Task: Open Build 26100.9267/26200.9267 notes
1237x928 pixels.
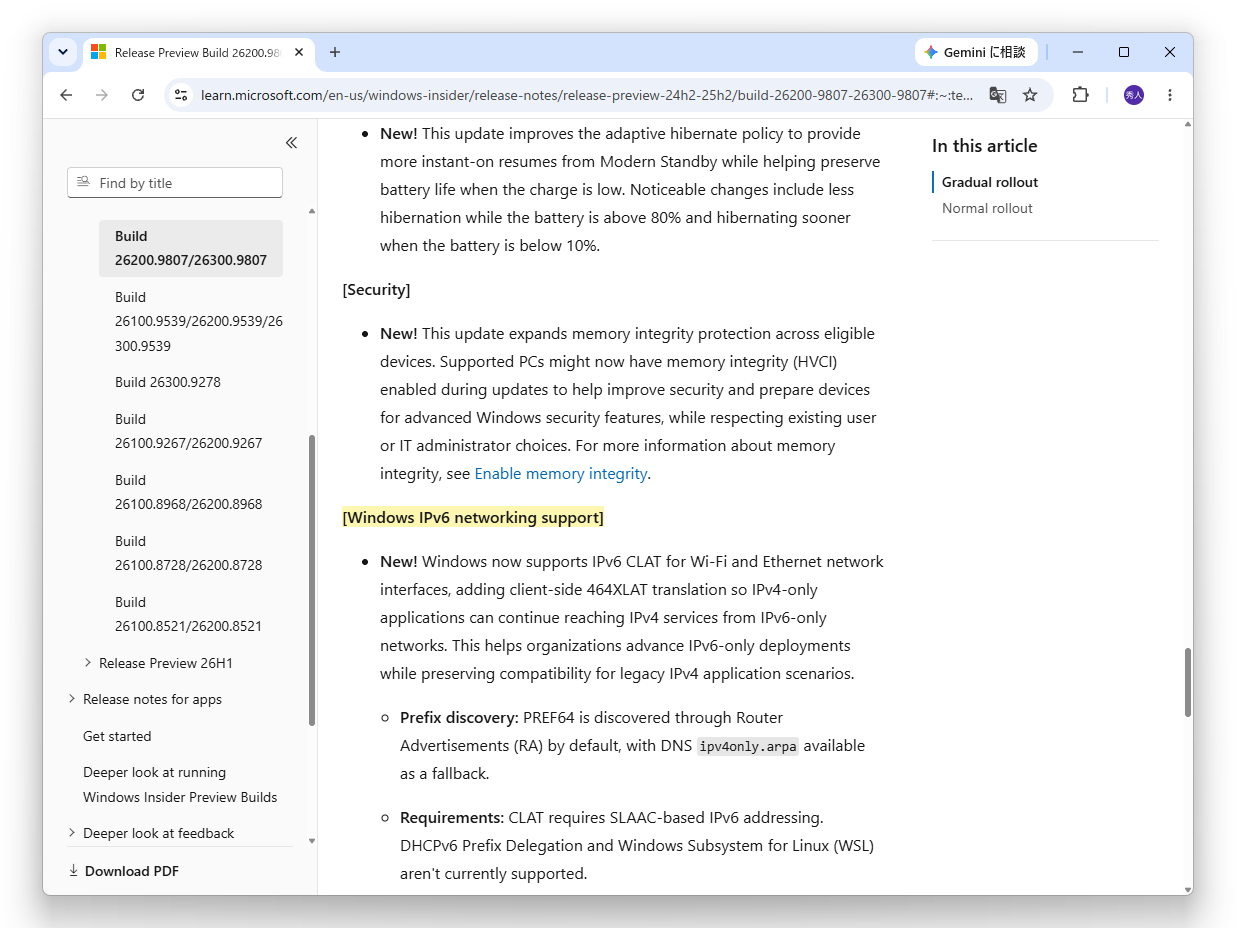Action: (189, 431)
